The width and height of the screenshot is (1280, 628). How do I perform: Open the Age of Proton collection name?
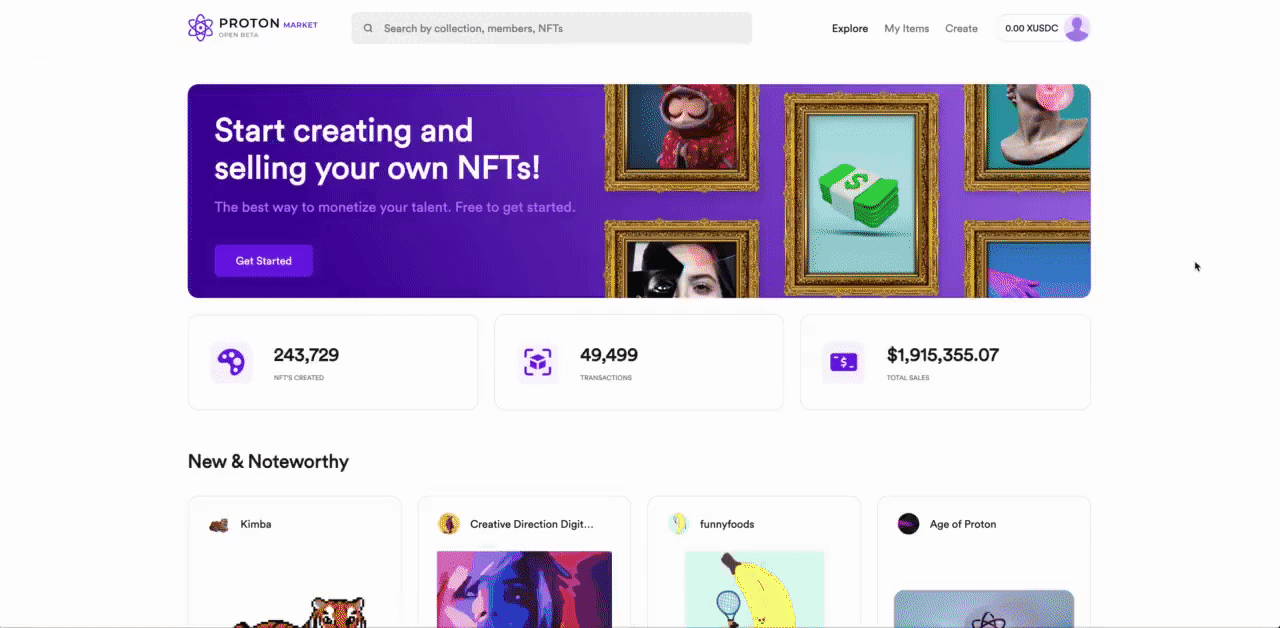pyautogui.click(x=963, y=524)
